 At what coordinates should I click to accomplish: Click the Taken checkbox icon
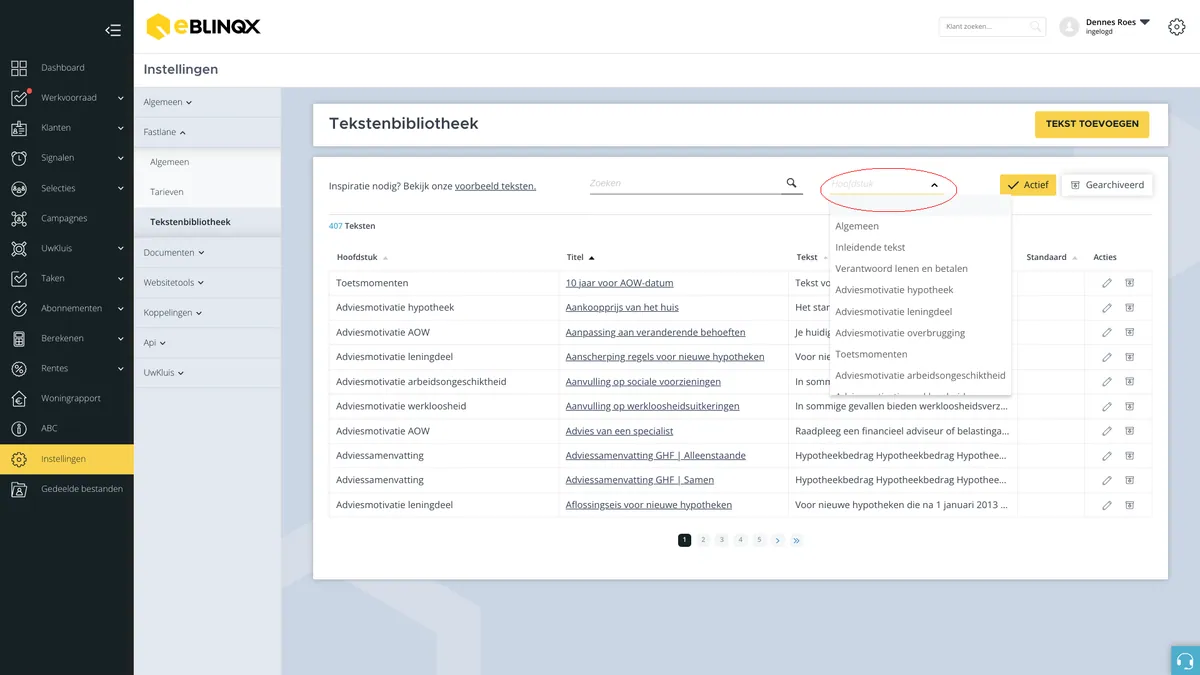pyautogui.click(x=19, y=278)
